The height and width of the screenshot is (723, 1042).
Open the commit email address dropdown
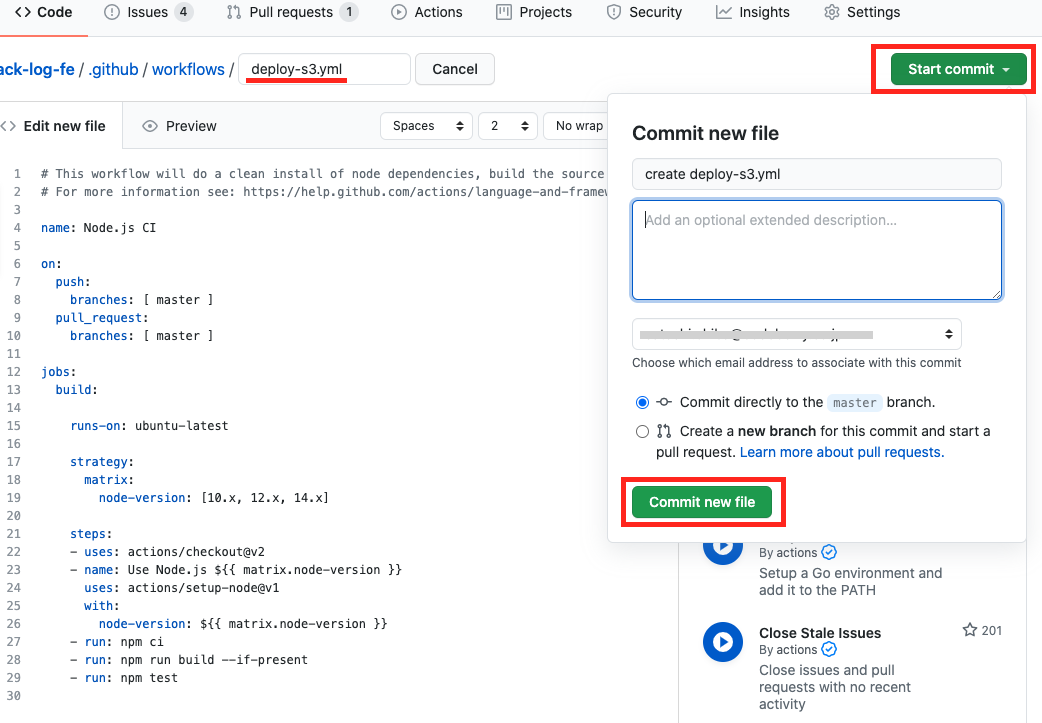pyautogui.click(x=797, y=334)
